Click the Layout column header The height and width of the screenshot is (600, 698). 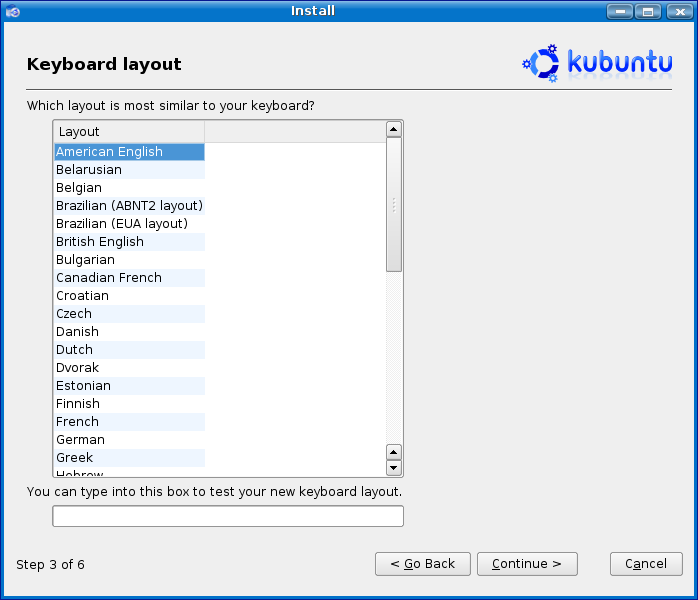(128, 132)
